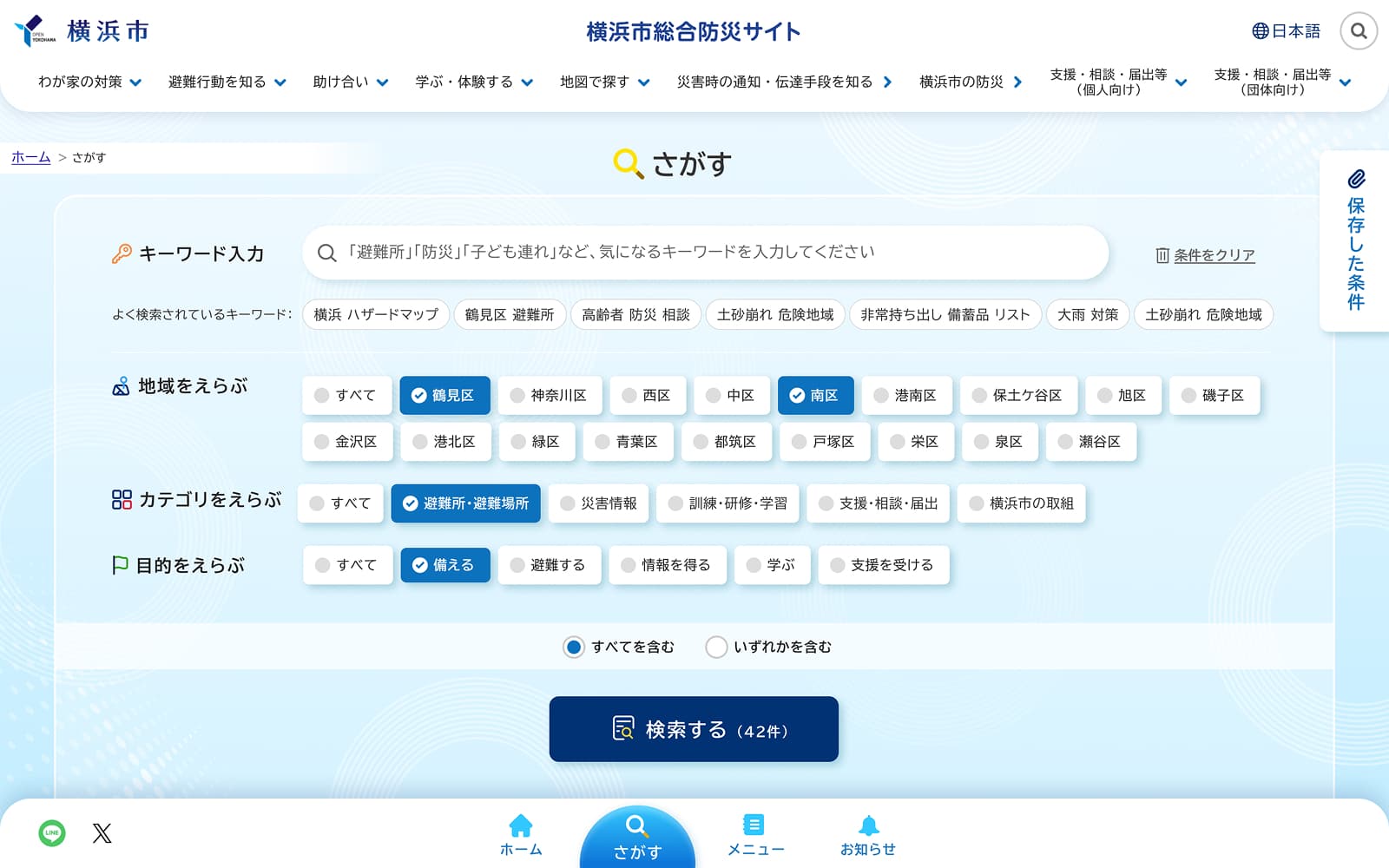1389x868 pixels.
Task: Go to ホーム in bottom navigation
Action: tap(521, 835)
